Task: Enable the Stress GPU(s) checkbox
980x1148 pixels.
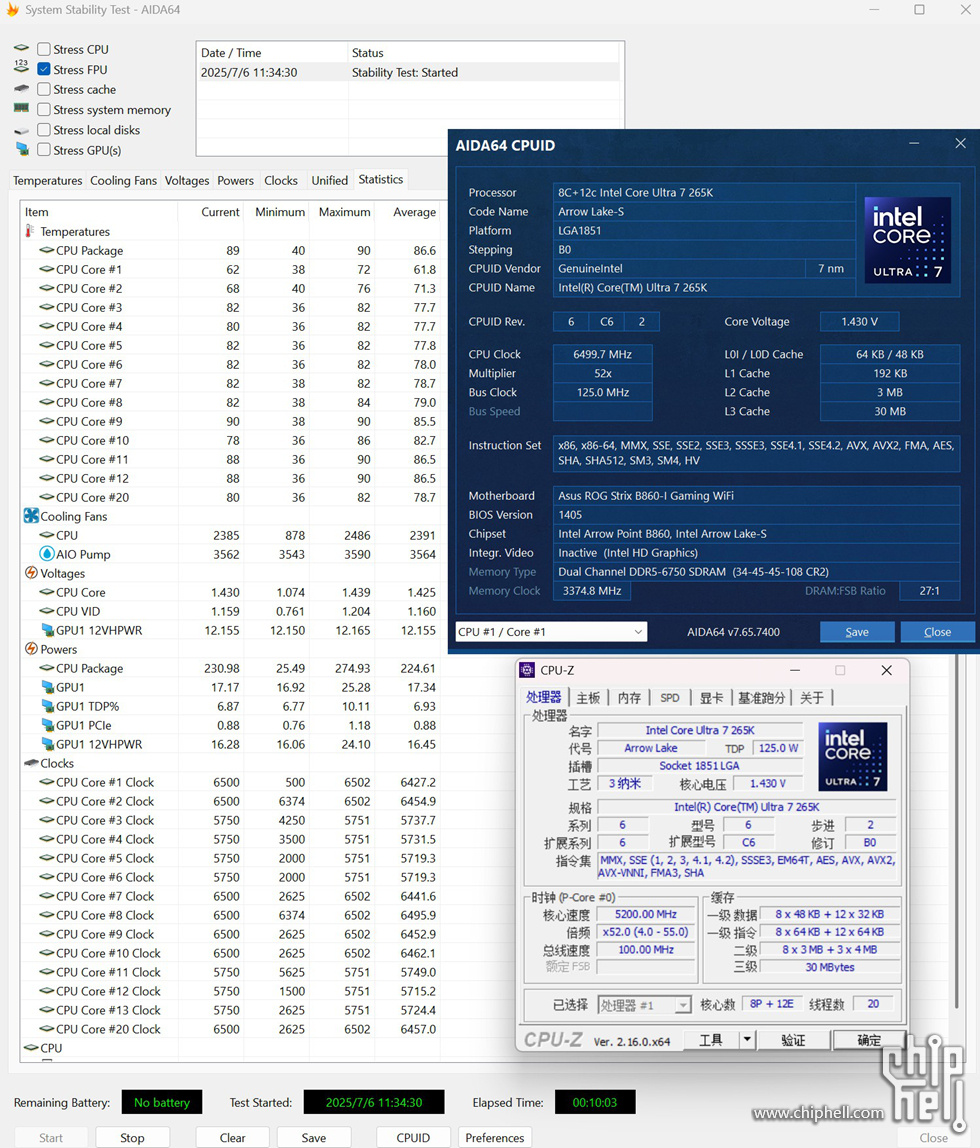Action: click(x=44, y=149)
